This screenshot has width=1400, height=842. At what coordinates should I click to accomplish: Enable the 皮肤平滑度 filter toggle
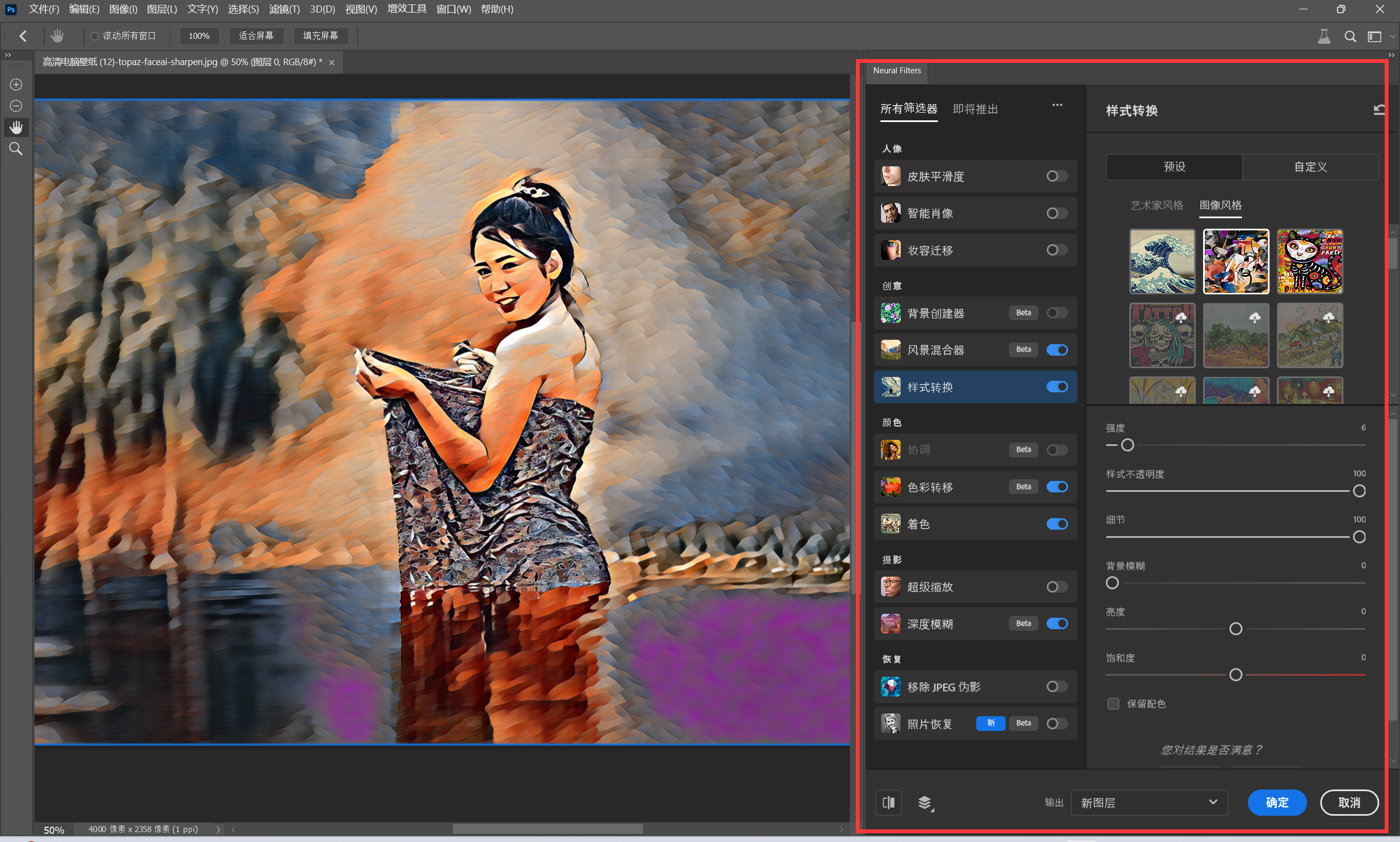1057,177
